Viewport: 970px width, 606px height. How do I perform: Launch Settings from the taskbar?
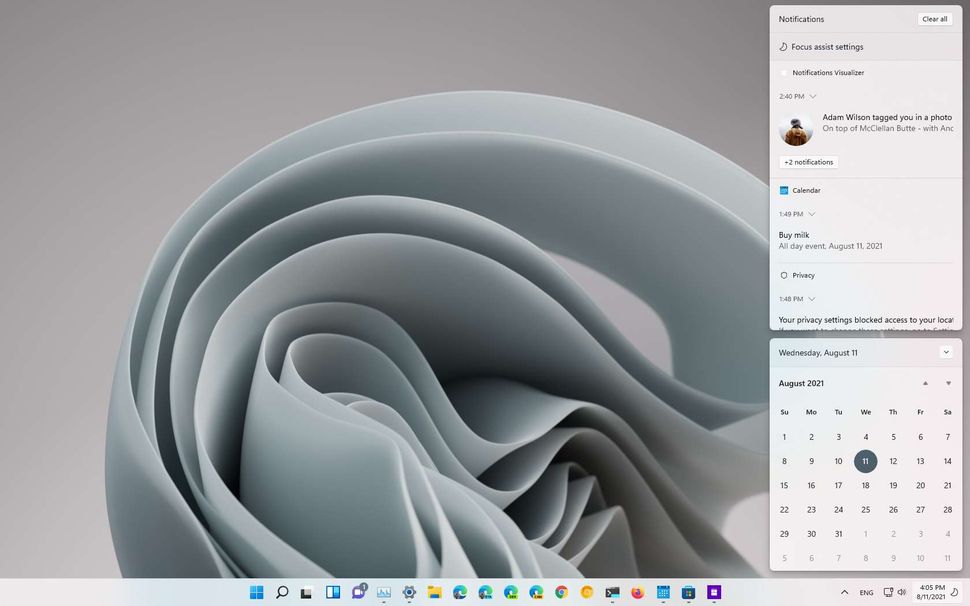pyautogui.click(x=410, y=592)
